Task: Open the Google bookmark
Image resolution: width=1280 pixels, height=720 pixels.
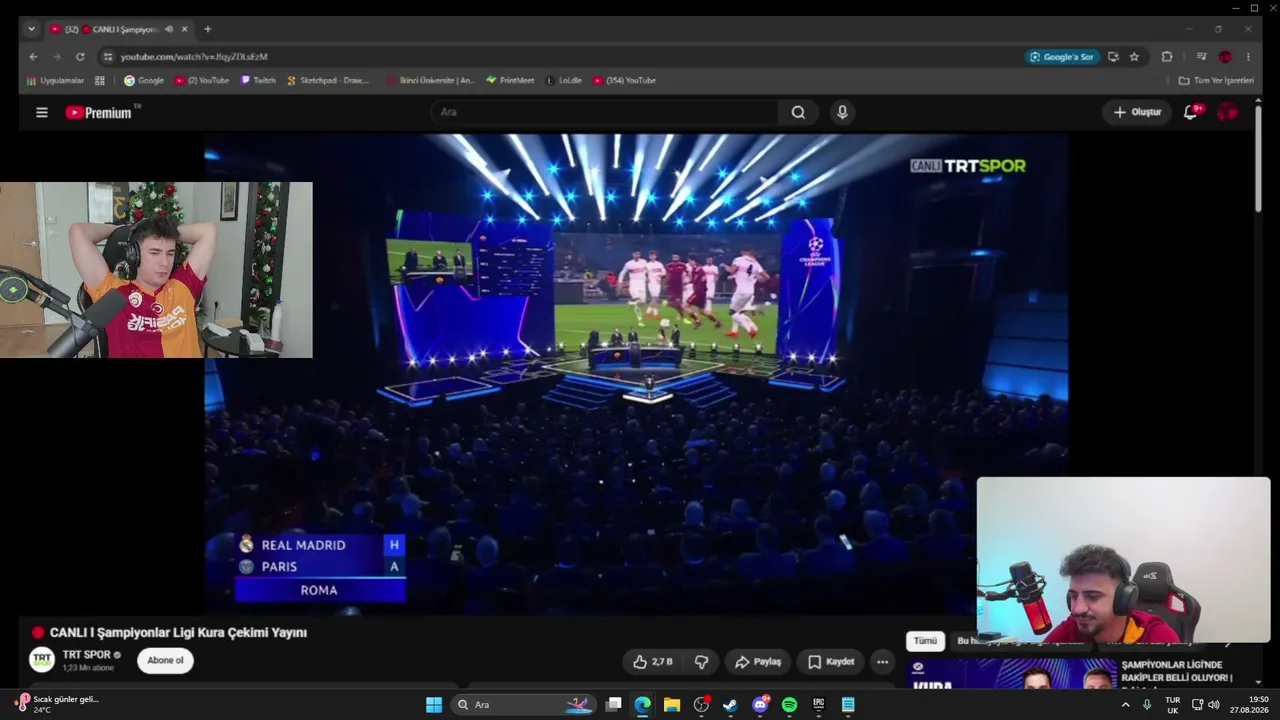Action: coord(144,80)
